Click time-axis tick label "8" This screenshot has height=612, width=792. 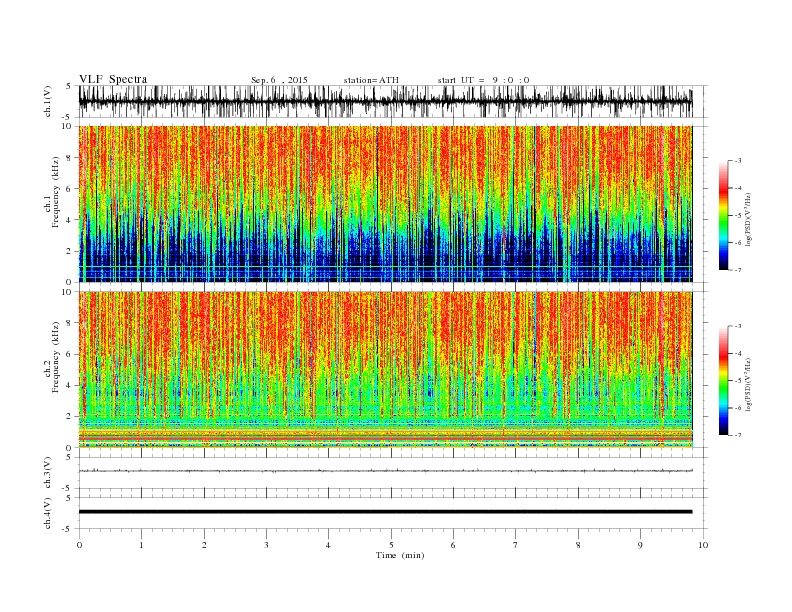click(x=578, y=545)
